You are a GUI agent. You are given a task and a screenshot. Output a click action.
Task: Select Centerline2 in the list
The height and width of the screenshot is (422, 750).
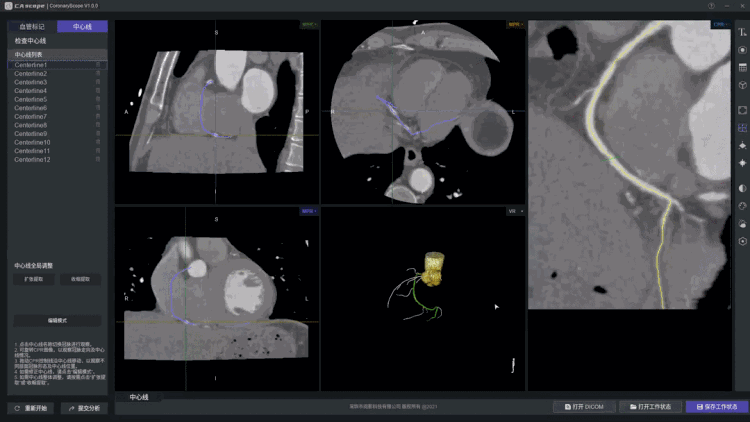(x=57, y=73)
